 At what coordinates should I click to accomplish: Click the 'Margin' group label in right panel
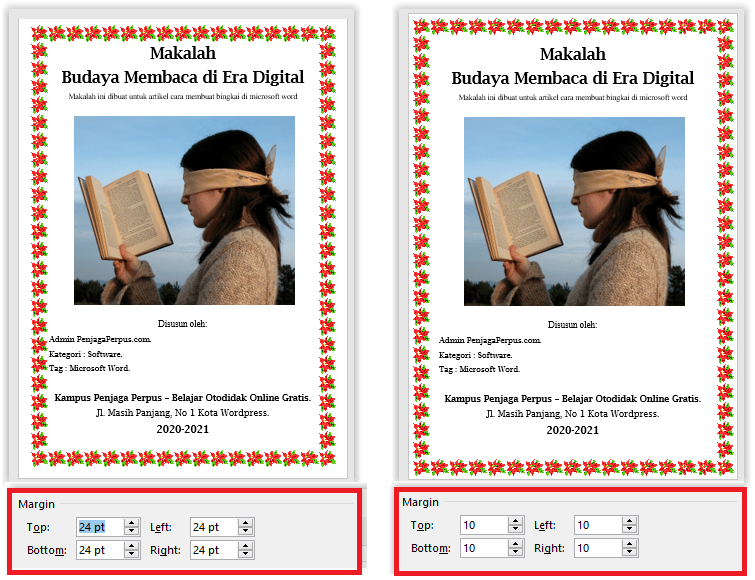point(420,502)
